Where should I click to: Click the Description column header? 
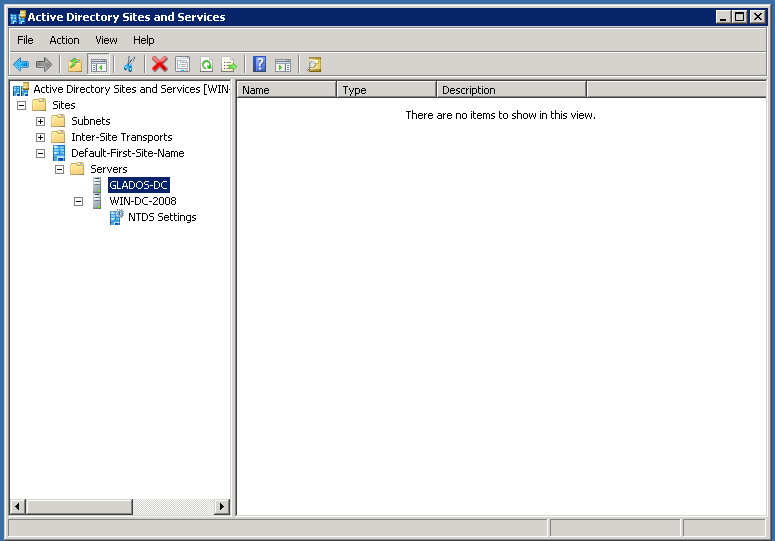(x=510, y=90)
